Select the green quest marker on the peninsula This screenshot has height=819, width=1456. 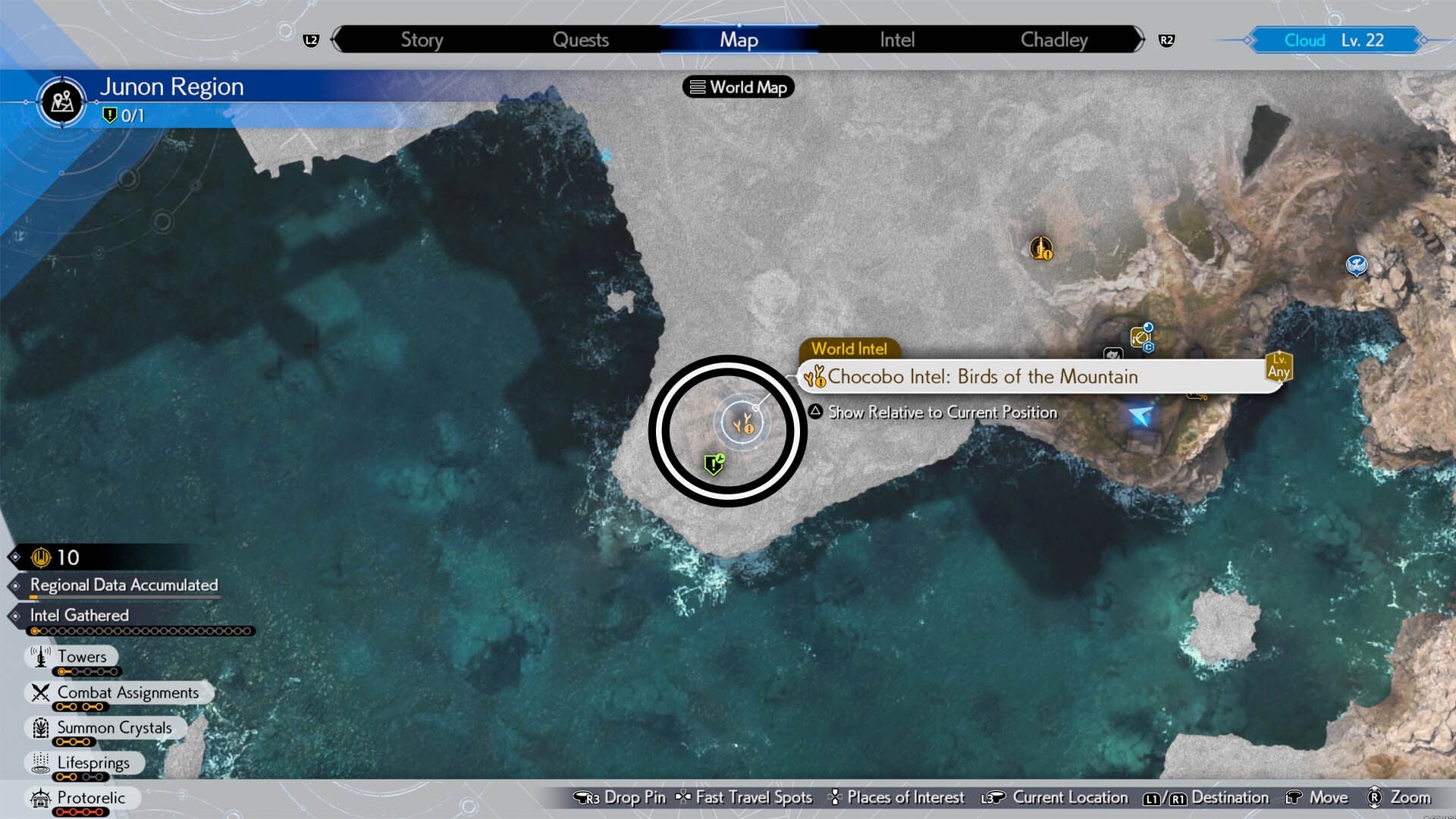coord(714,463)
